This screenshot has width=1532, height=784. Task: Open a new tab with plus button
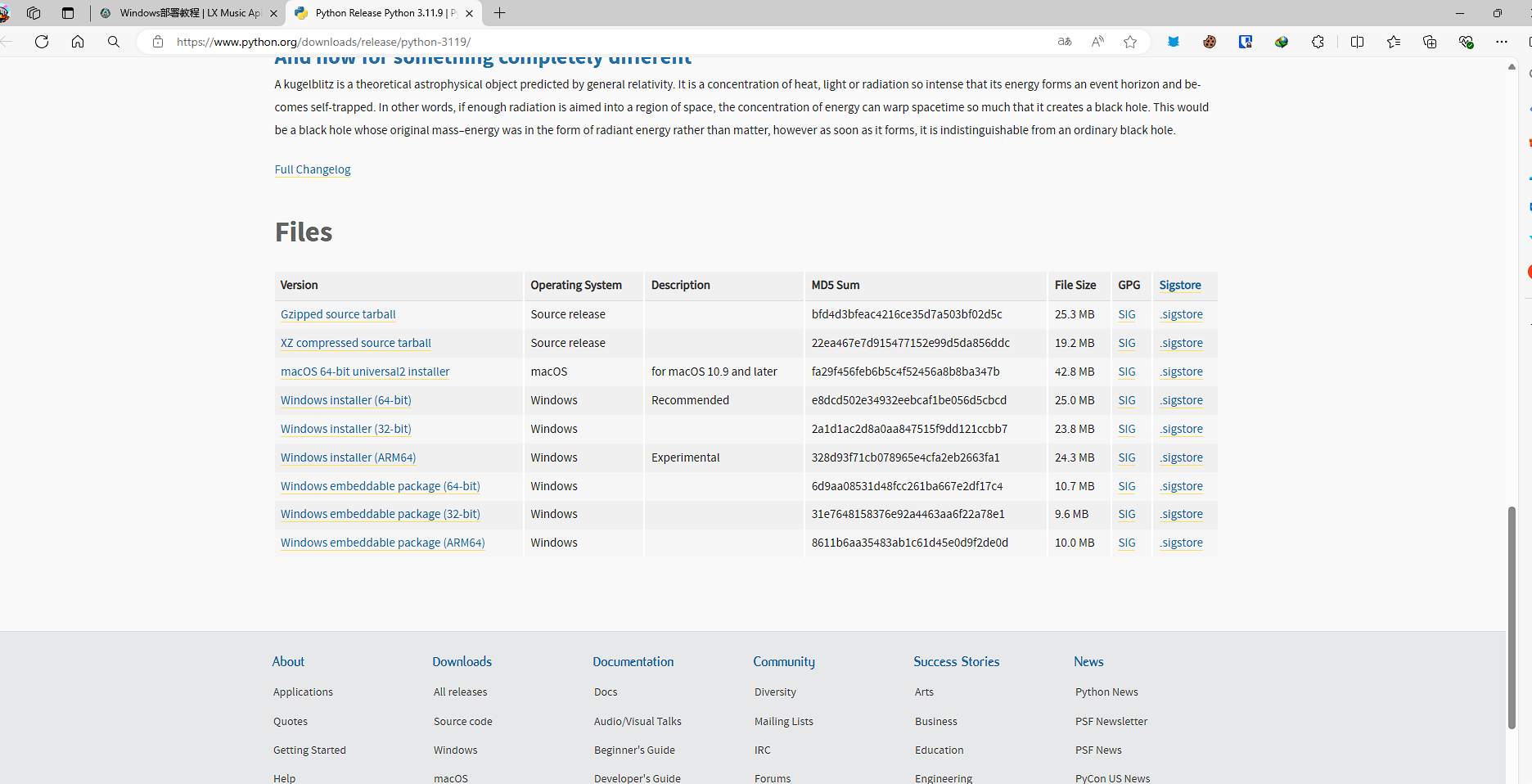point(500,13)
